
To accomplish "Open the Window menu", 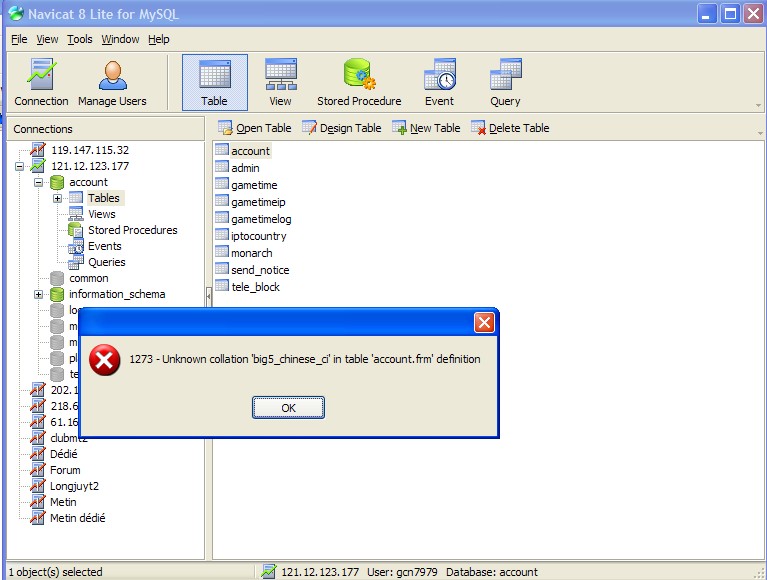I will tap(120, 39).
